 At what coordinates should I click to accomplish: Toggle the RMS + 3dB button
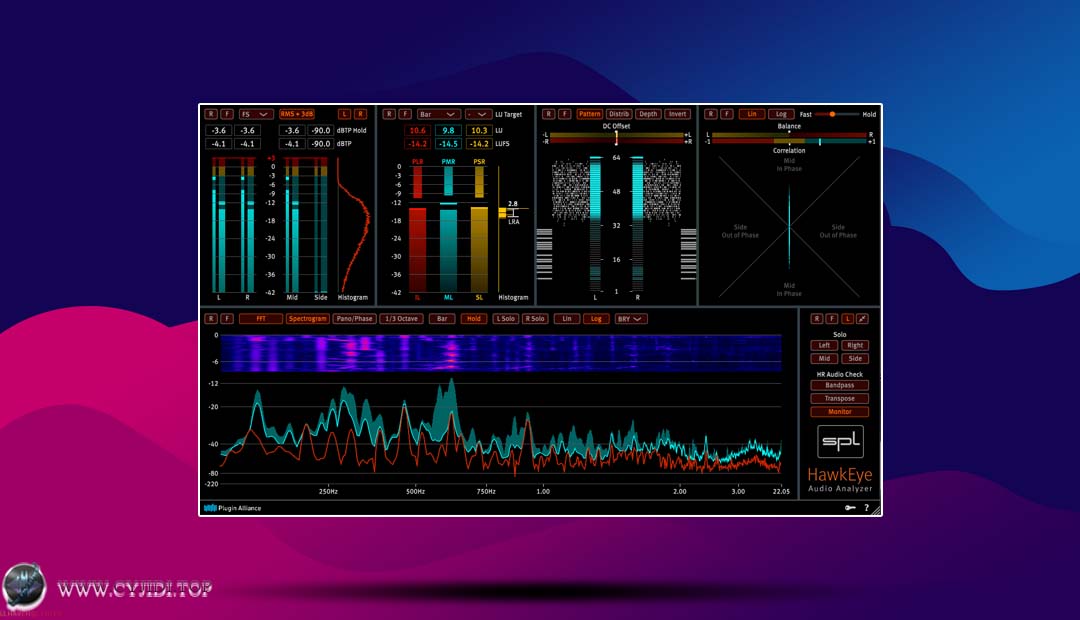click(x=297, y=114)
